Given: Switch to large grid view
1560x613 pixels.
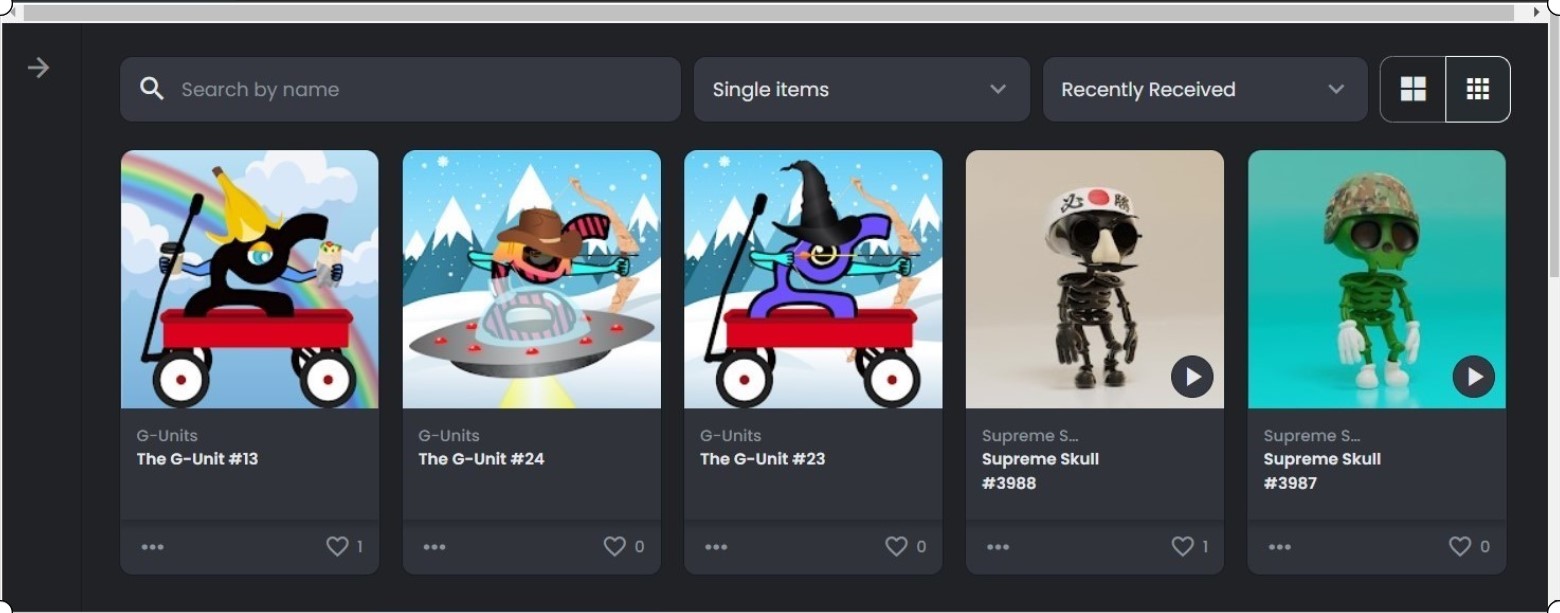Looking at the screenshot, I should point(1413,89).
